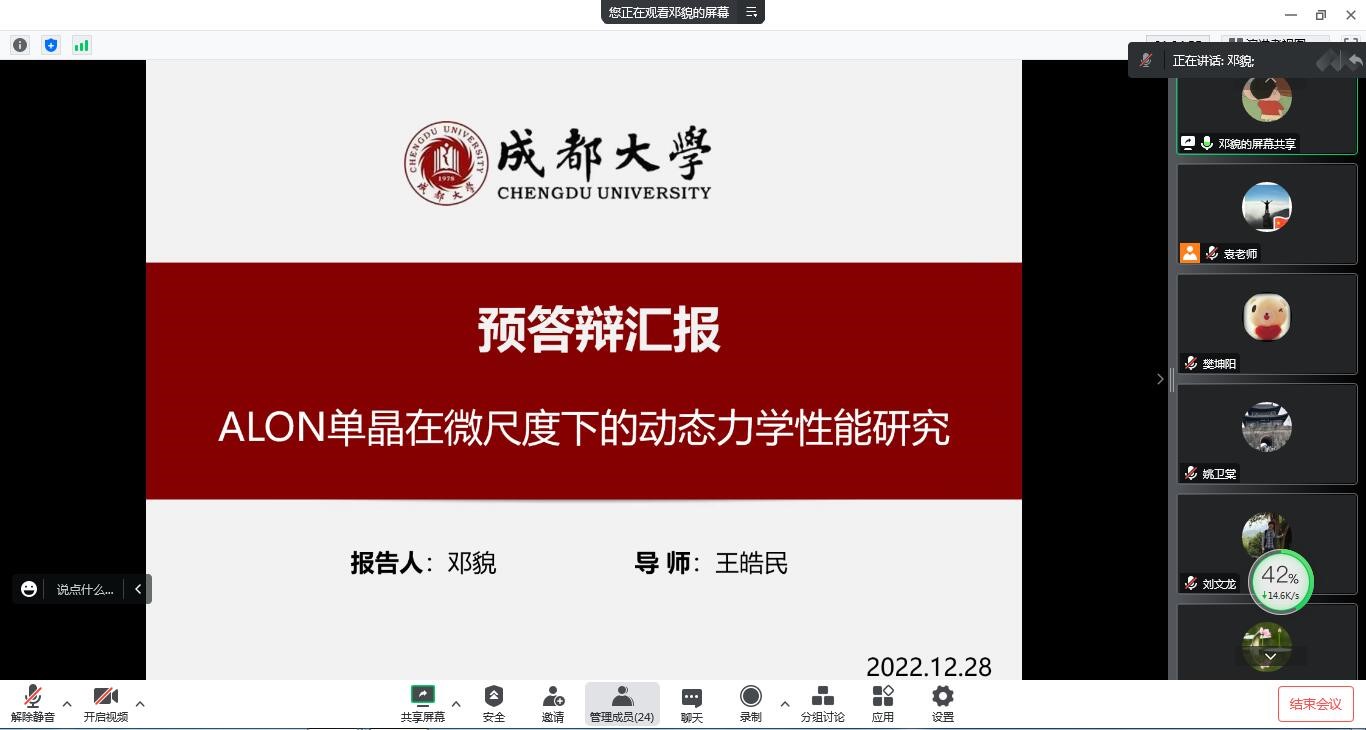
Task: Open the 共享屏幕 options arrow
Action: pyautogui.click(x=456, y=704)
